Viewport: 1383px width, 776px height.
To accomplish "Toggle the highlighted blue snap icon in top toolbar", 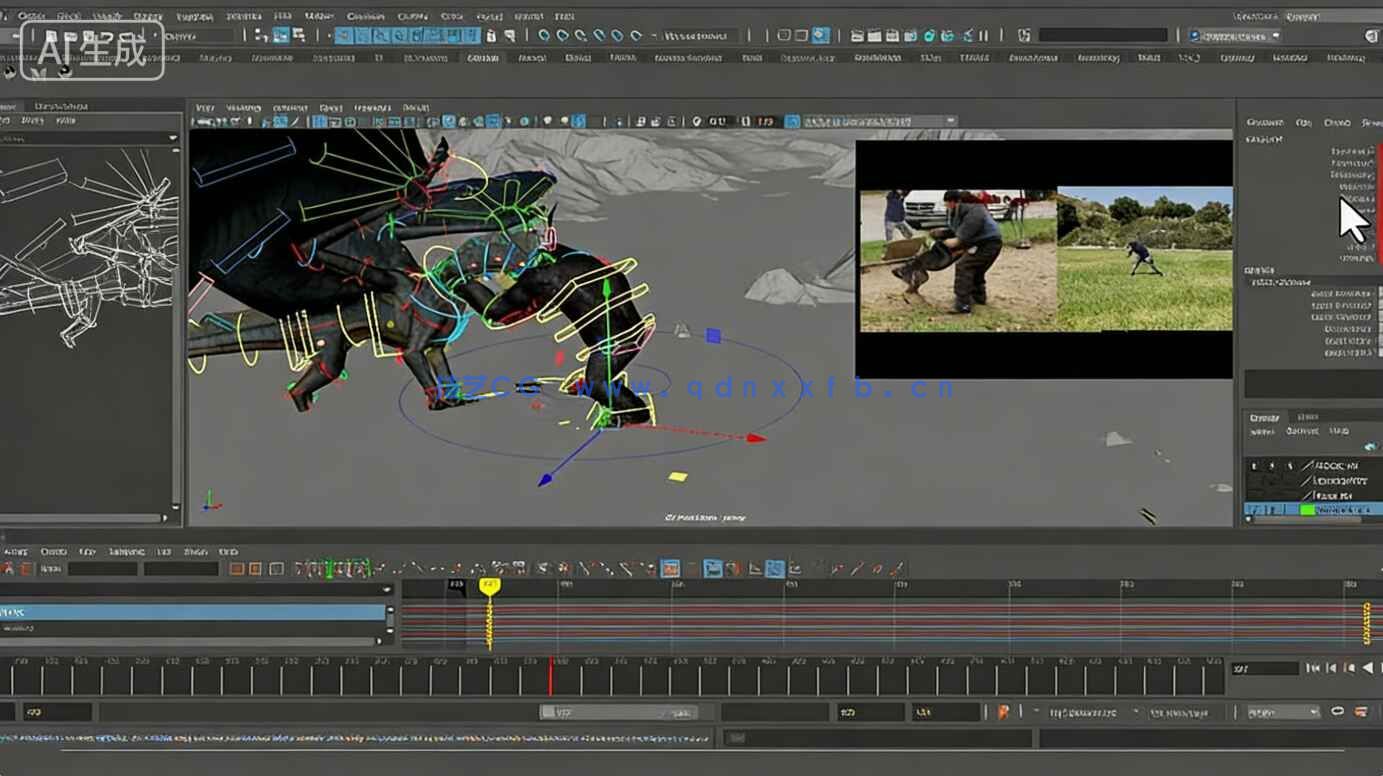I will 820,35.
